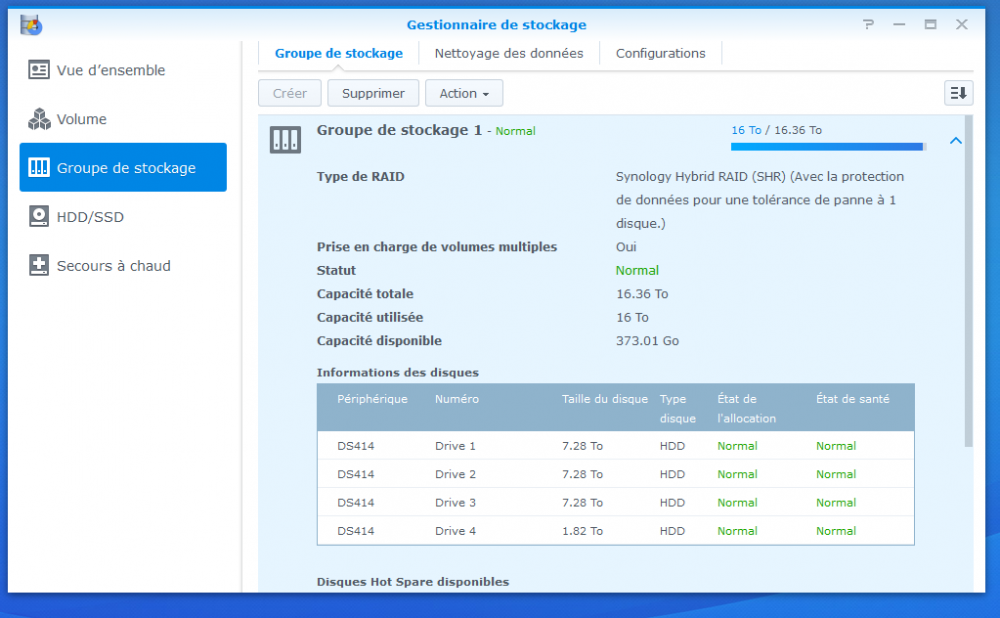
Task: Click the 373.01 Go available capacity value
Action: coord(647,341)
